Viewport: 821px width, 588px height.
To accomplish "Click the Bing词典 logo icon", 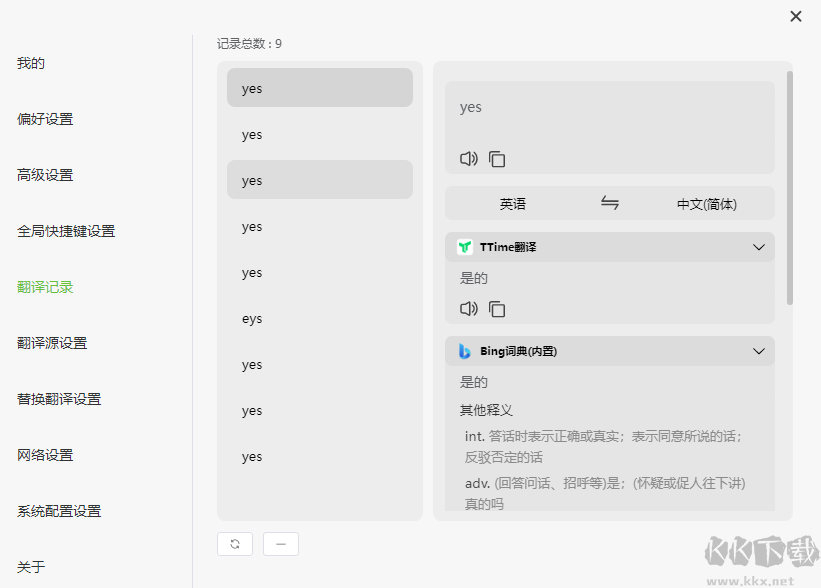I will pyautogui.click(x=465, y=351).
